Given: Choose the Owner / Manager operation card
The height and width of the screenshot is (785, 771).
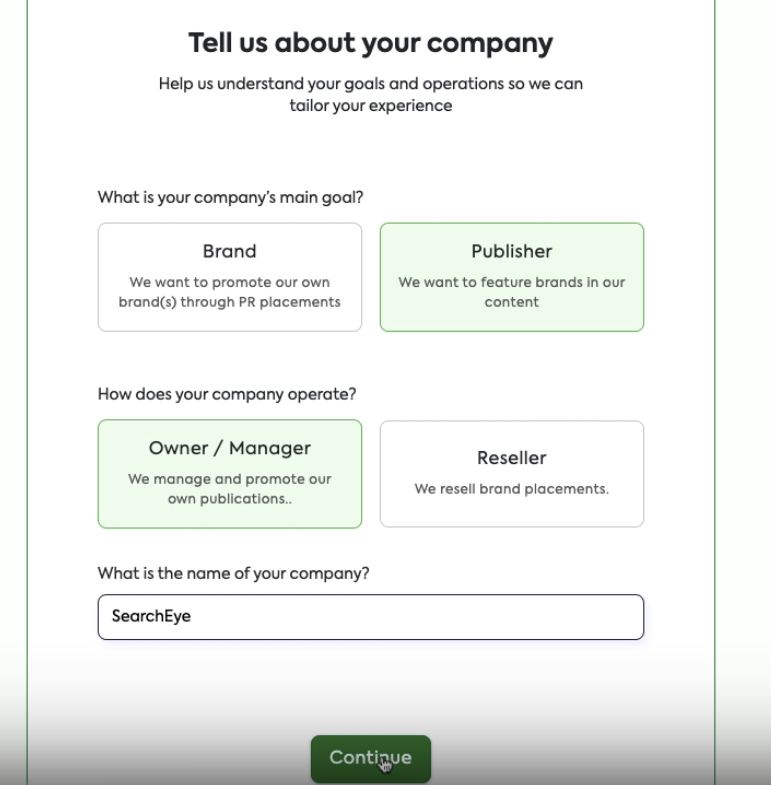Looking at the screenshot, I should pos(230,474).
